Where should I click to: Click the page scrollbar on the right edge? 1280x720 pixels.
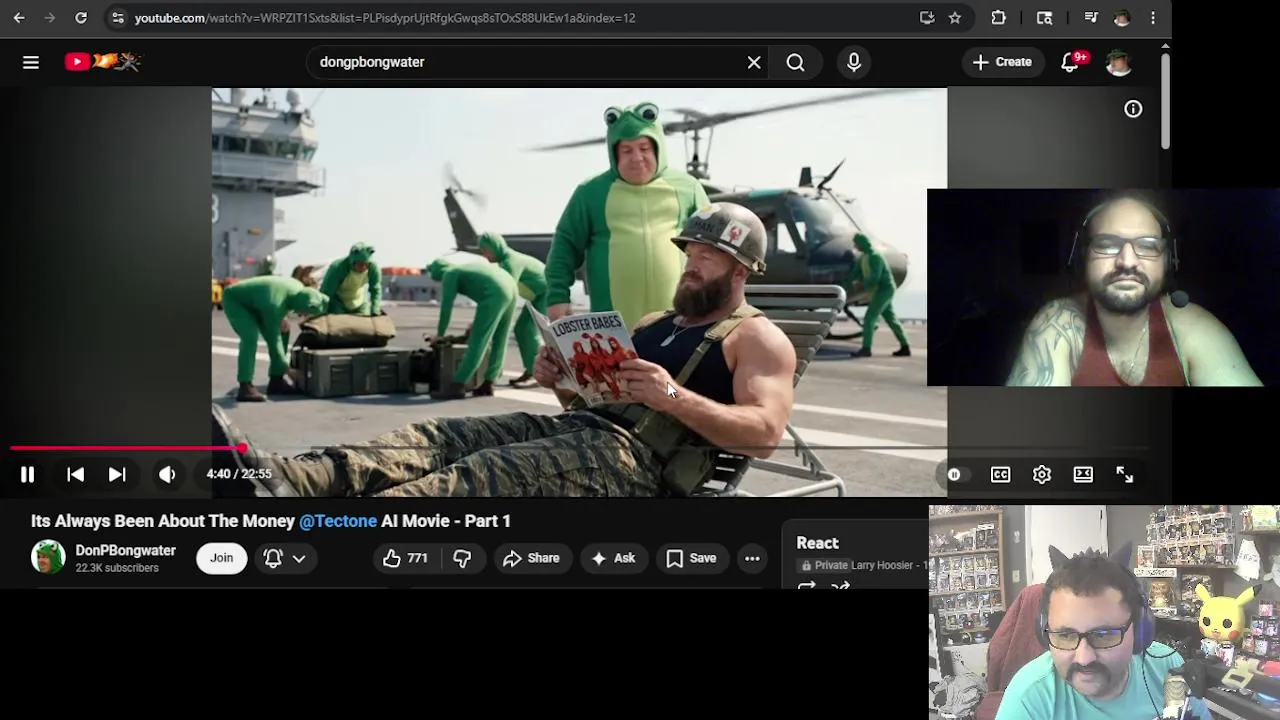(x=1165, y=100)
